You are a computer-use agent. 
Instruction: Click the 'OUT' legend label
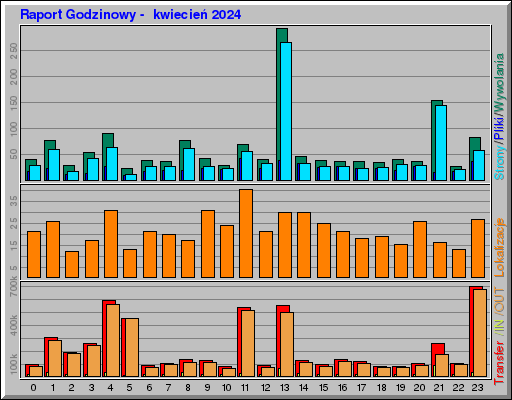coord(499,301)
